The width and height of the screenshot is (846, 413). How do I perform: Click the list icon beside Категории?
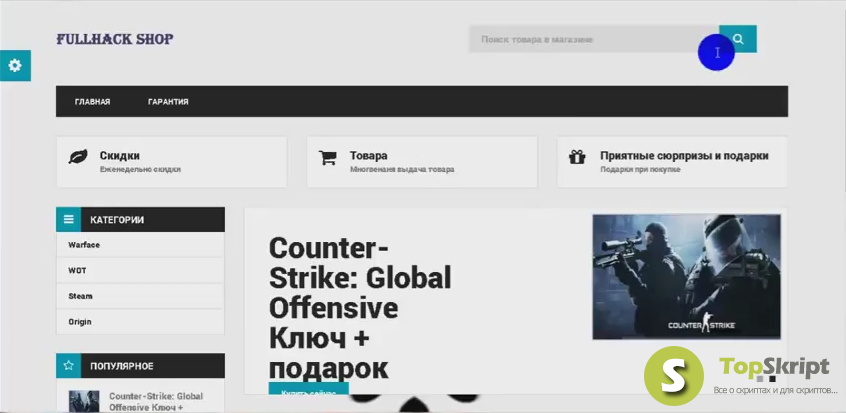point(69,219)
